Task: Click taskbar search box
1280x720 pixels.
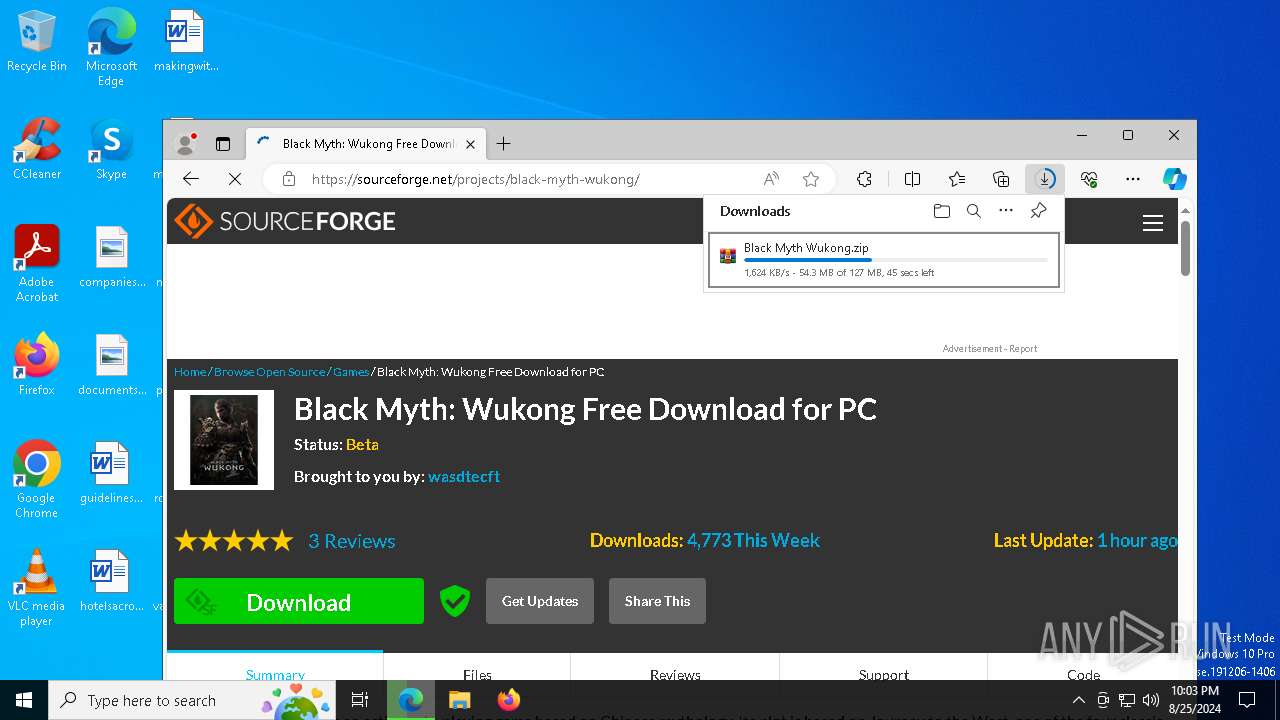Action: [x=194, y=700]
